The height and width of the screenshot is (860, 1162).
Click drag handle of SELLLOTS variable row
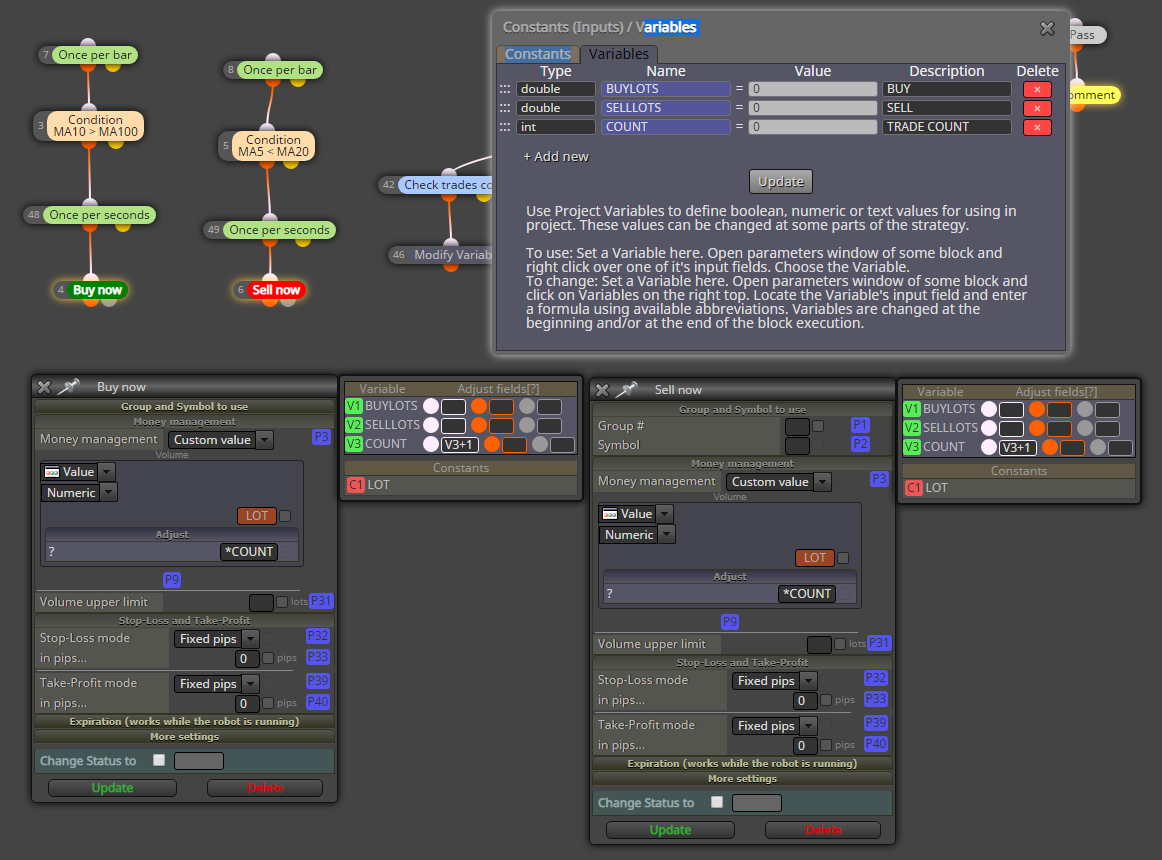505,108
